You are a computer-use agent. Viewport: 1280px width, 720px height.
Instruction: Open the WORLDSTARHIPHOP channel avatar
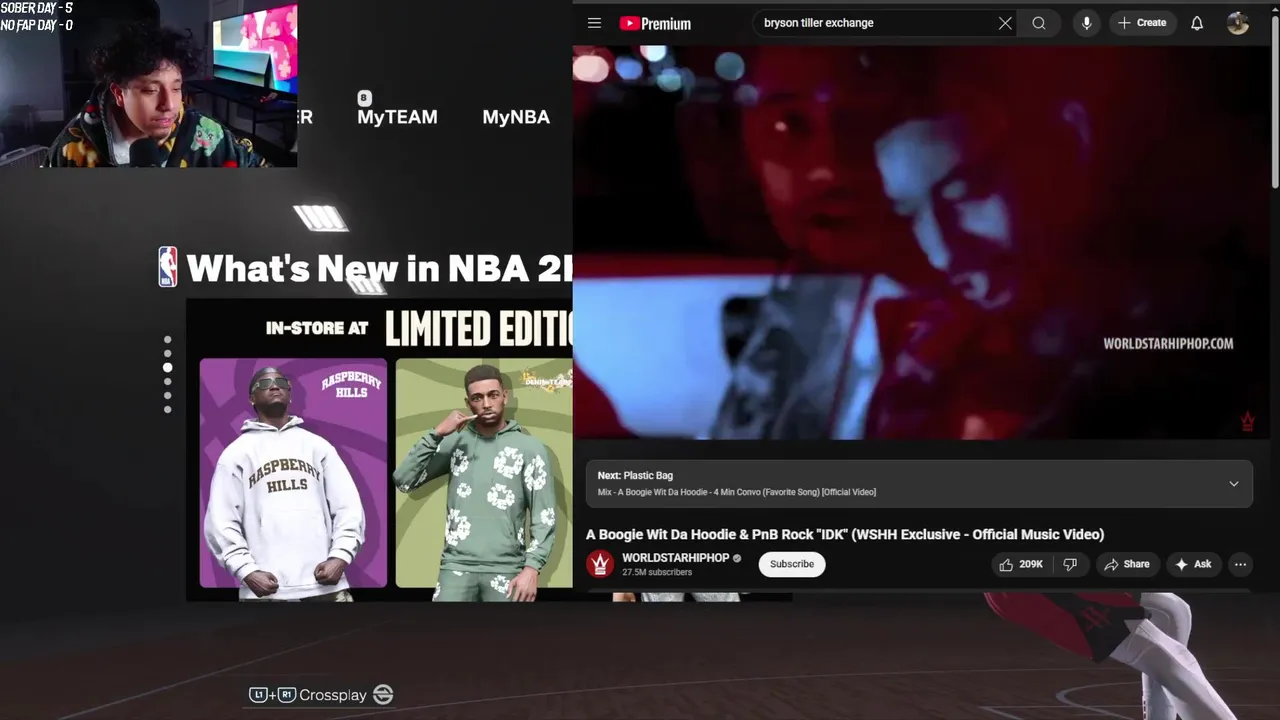pyautogui.click(x=600, y=564)
